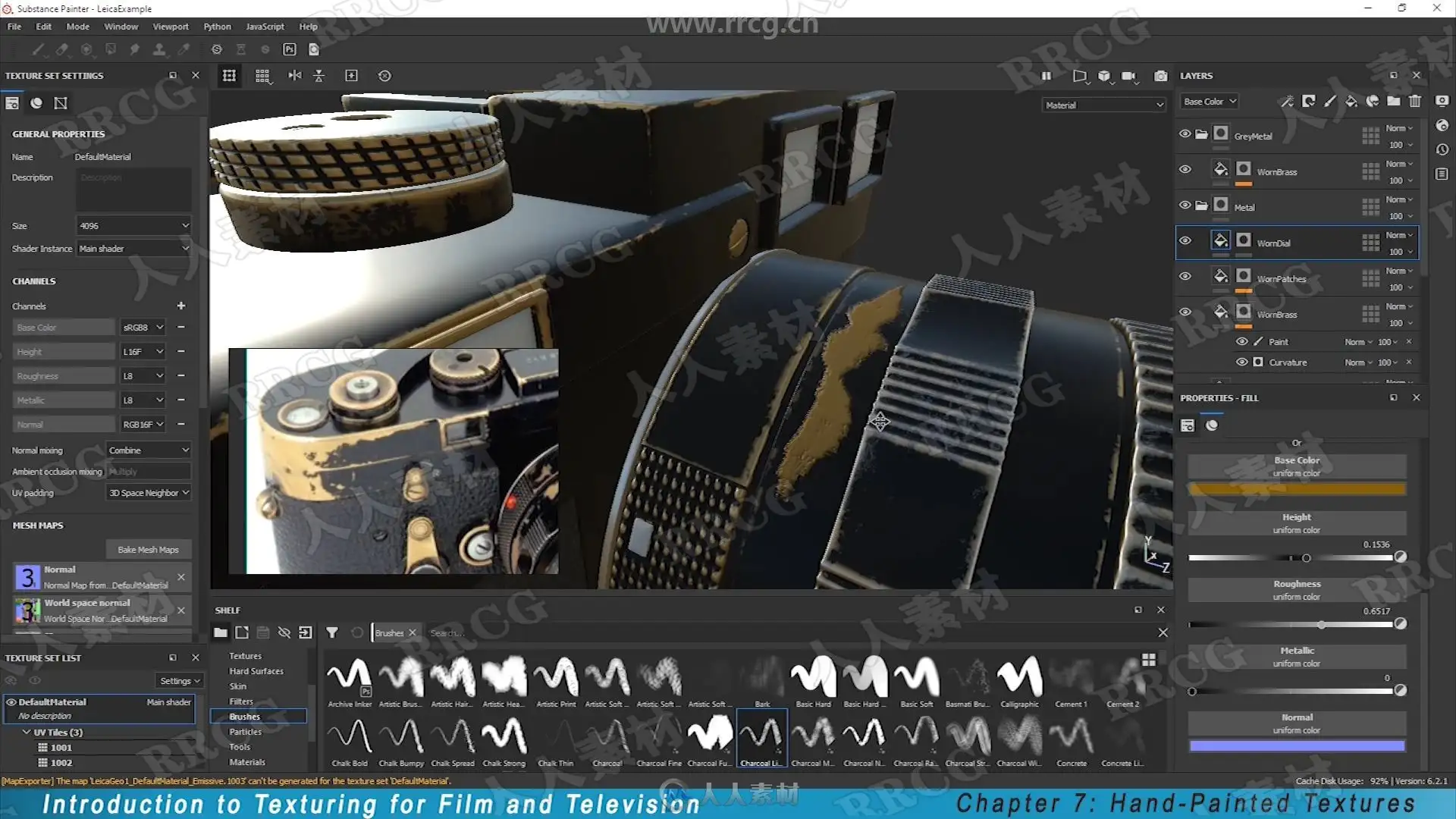Screen dimensions: 1456x819
Task: Select Particles category in shelf
Action: 245,732
